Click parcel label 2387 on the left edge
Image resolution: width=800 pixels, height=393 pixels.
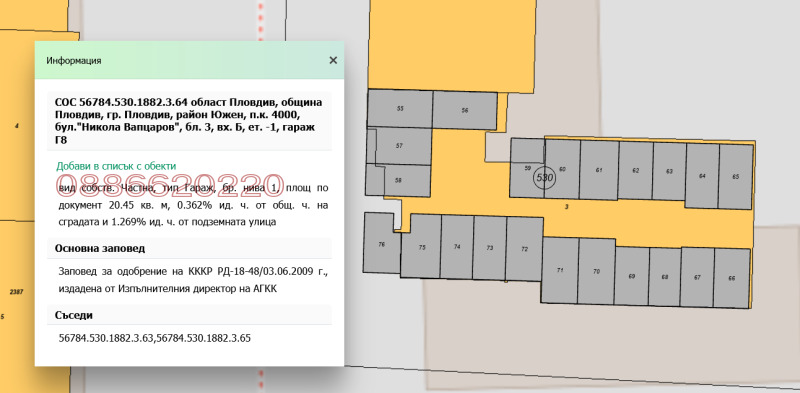(16, 292)
